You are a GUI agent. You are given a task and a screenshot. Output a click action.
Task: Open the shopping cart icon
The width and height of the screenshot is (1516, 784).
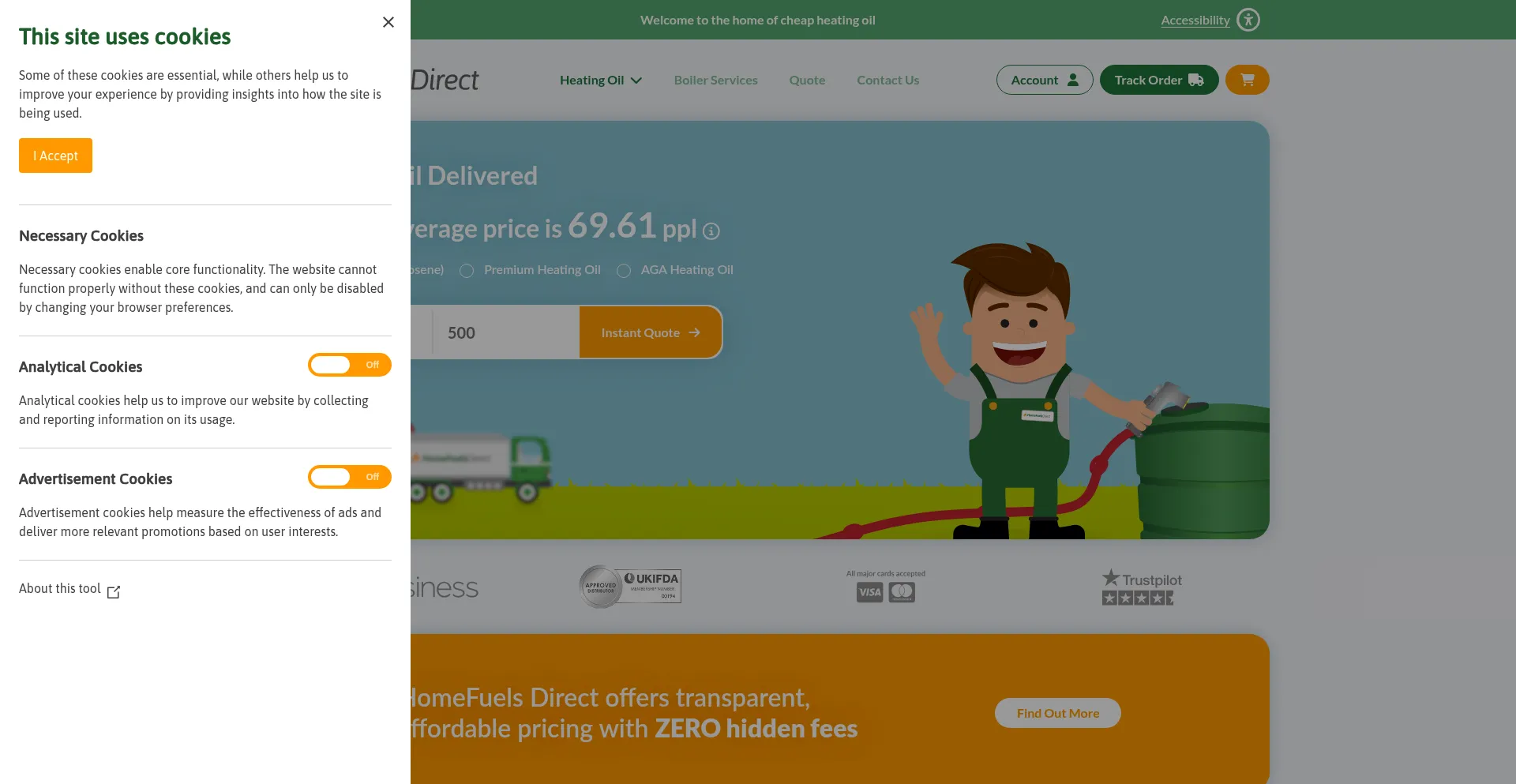point(1248,80)
